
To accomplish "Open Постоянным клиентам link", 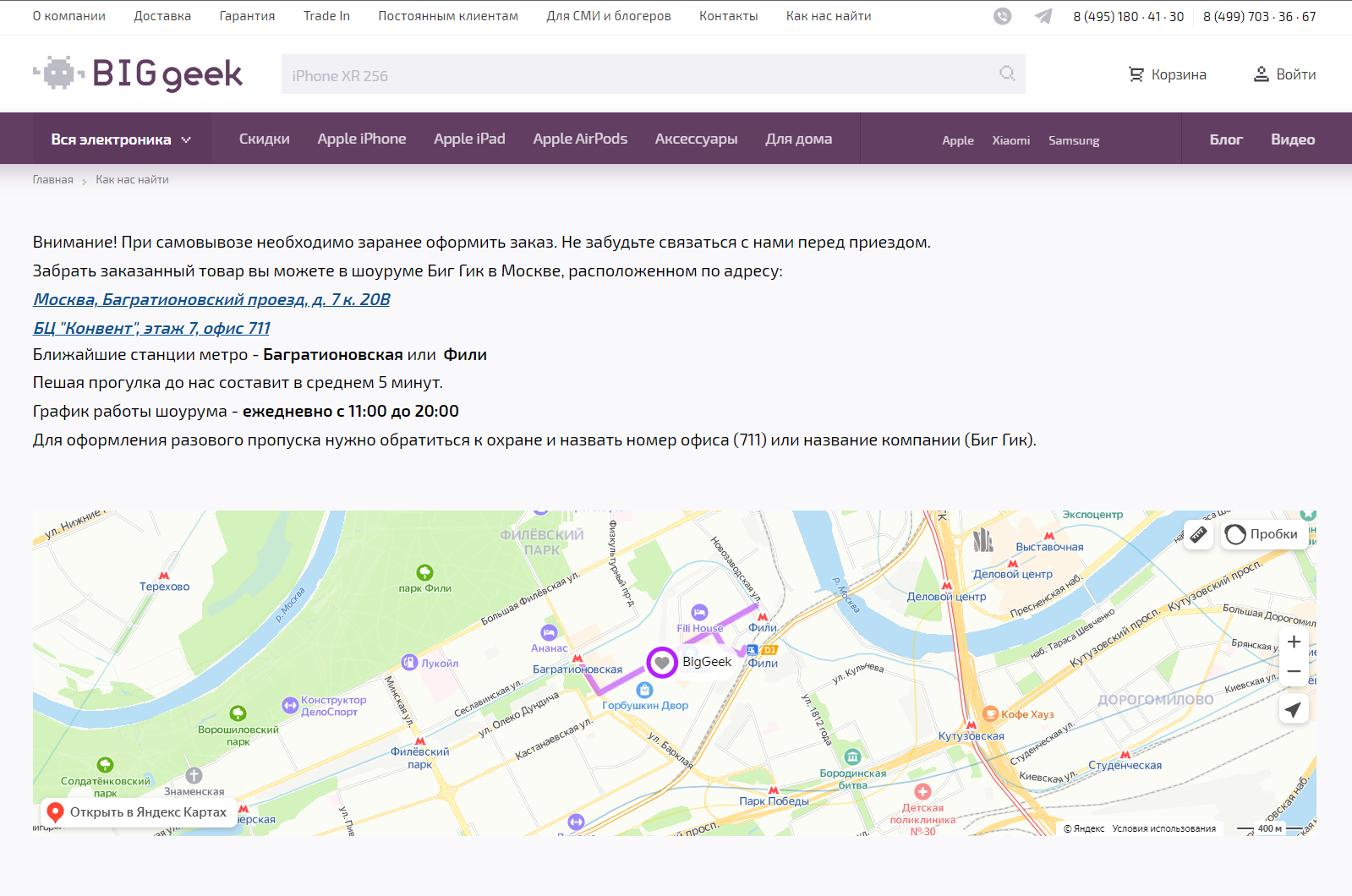I will pyautogui.click(x=448, y=16).
